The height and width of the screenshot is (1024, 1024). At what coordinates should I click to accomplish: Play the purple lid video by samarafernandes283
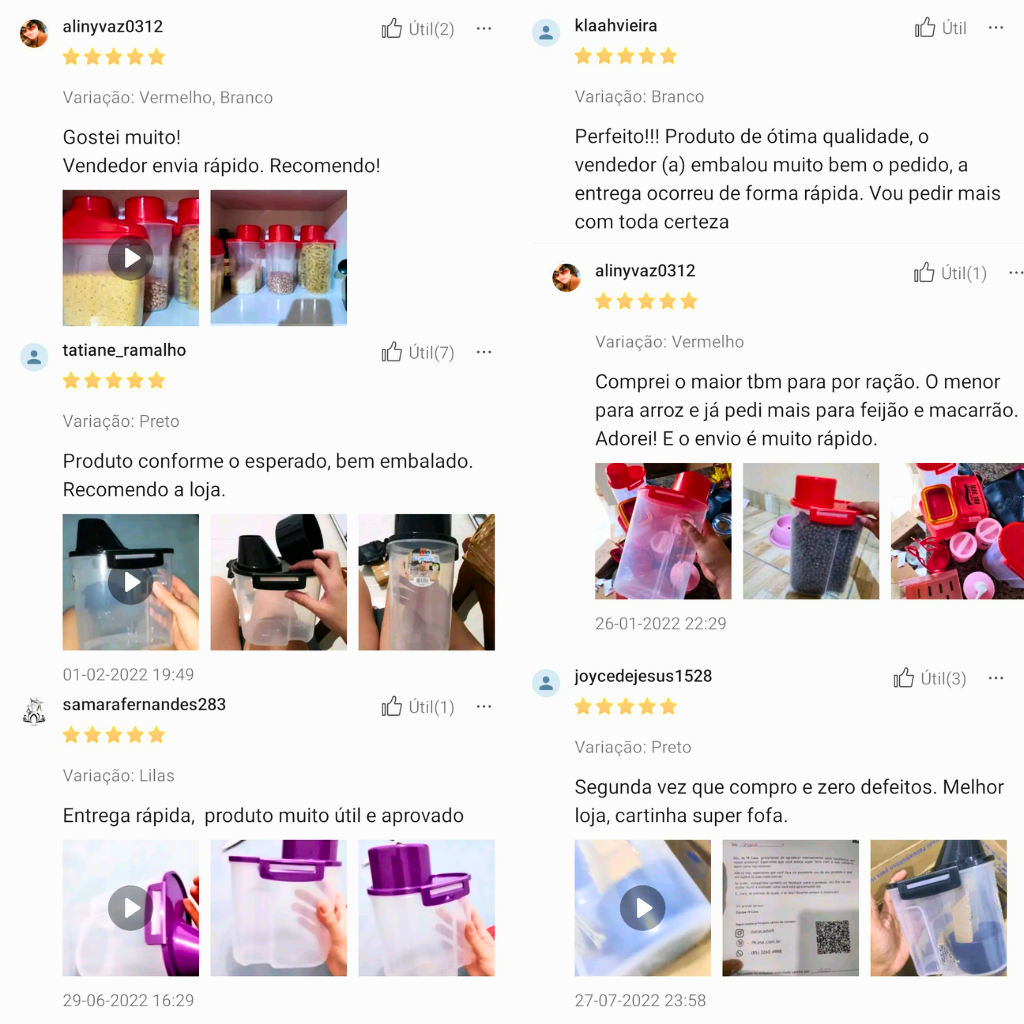(x=131, y=908)
